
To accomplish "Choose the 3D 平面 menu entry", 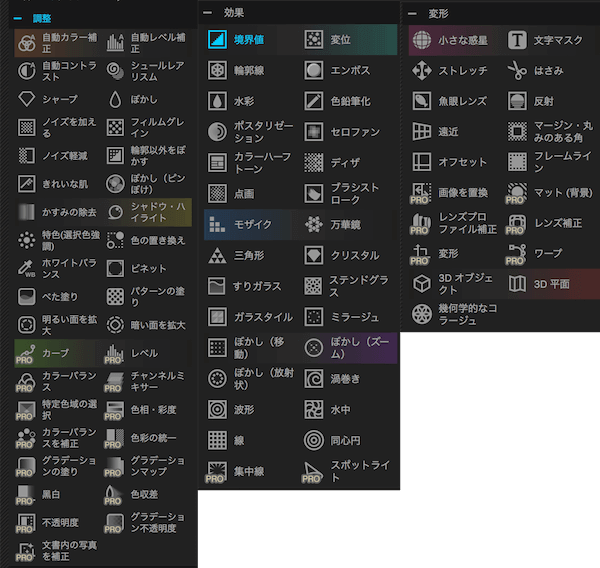I will point(551,284).
